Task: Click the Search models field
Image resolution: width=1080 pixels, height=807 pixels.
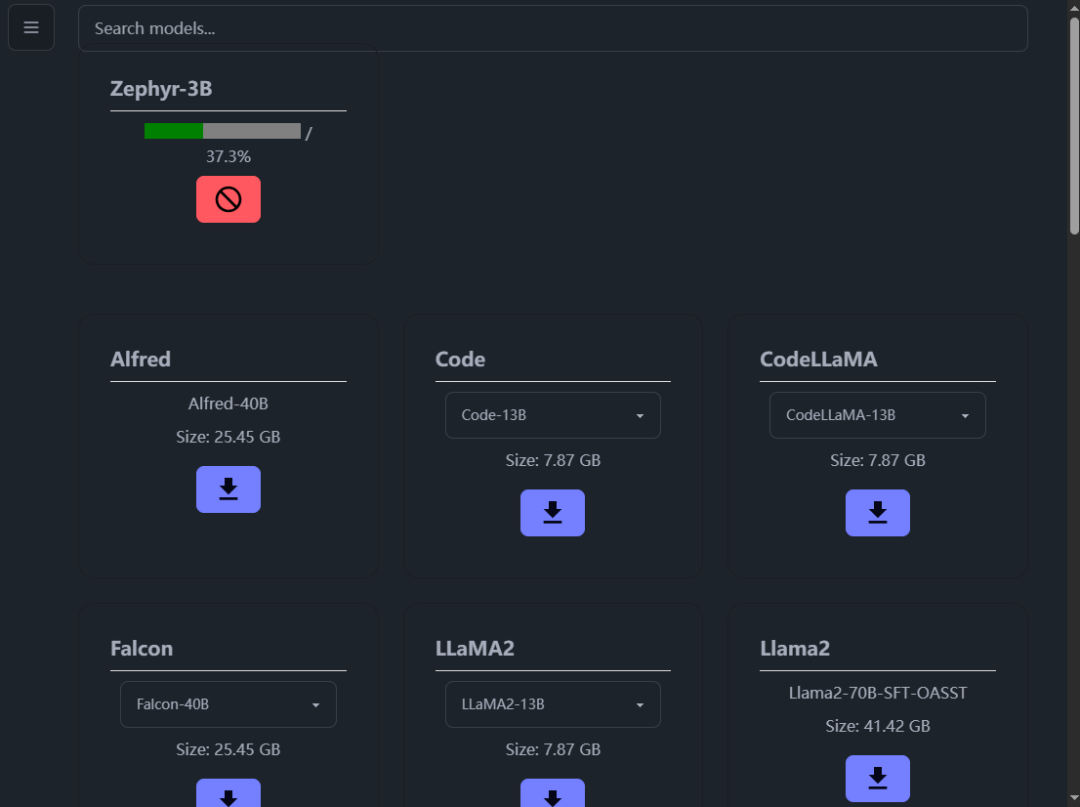Action: click(552, 28)
